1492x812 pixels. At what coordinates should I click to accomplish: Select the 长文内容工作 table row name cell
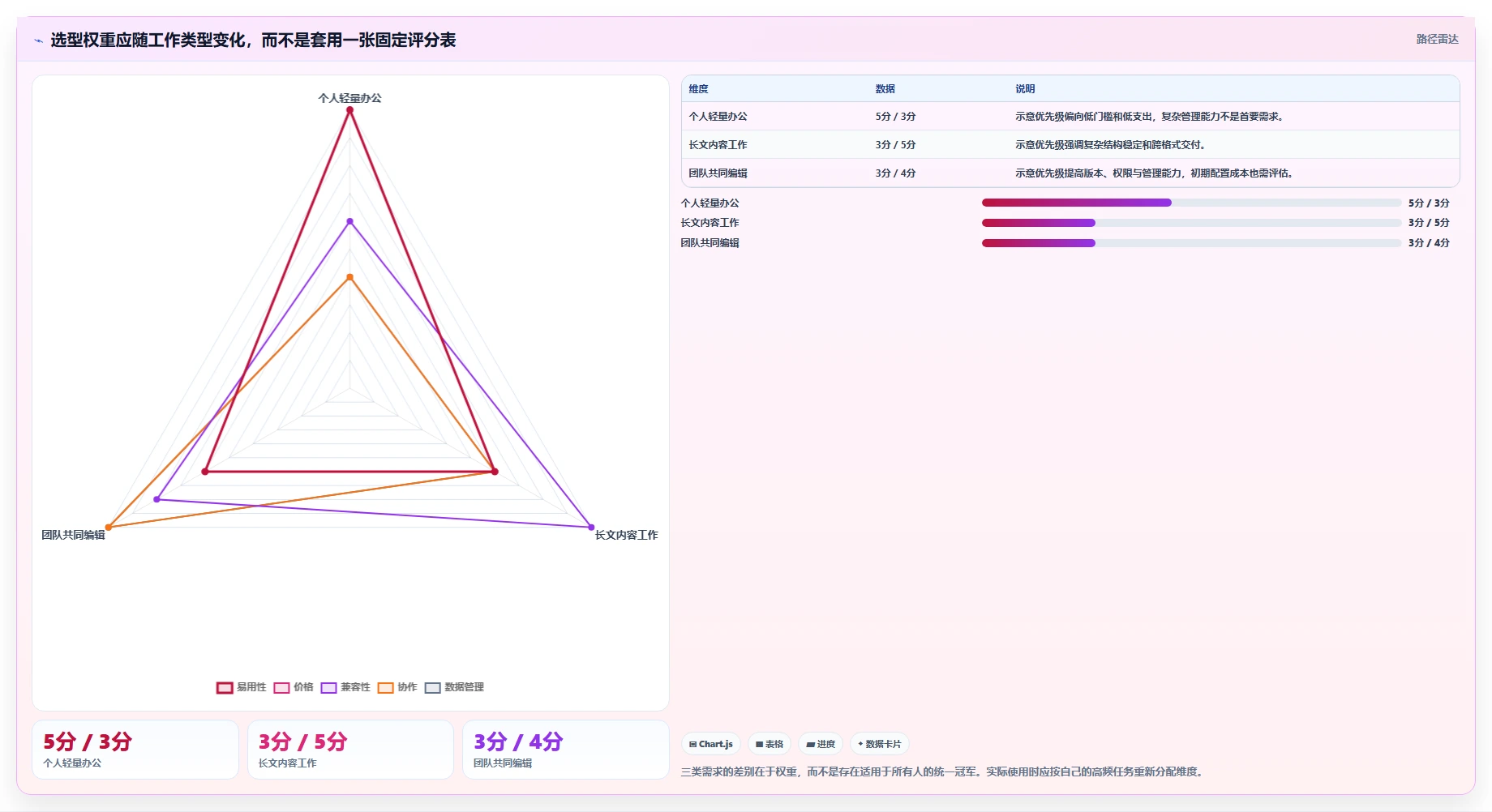pos(718,145)
